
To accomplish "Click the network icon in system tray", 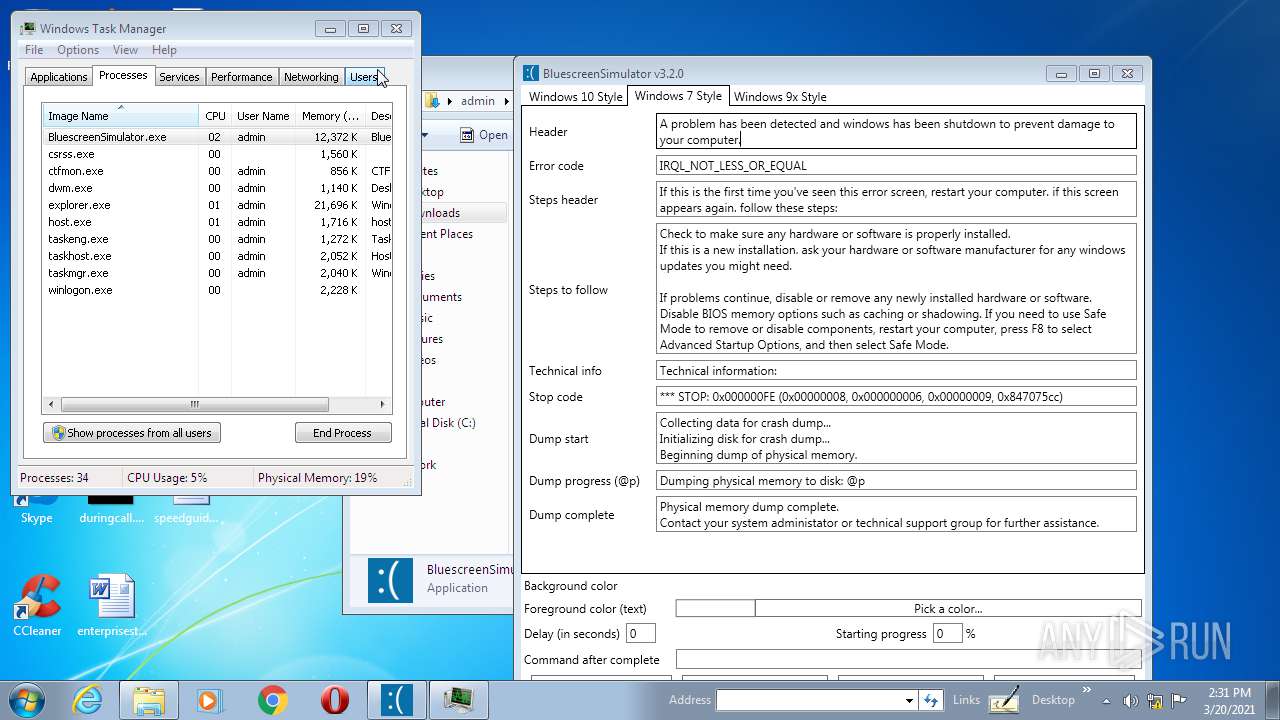I will pos(1155,700).
